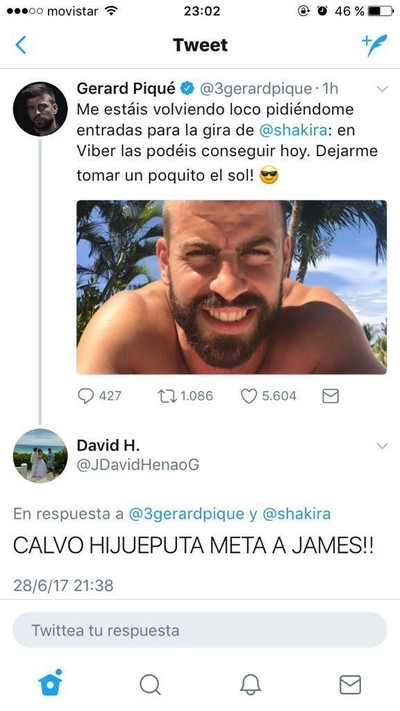Screen dimensions: 400x711
Task: Open Gerard Piqué's display name
Action: coord(126,88)
